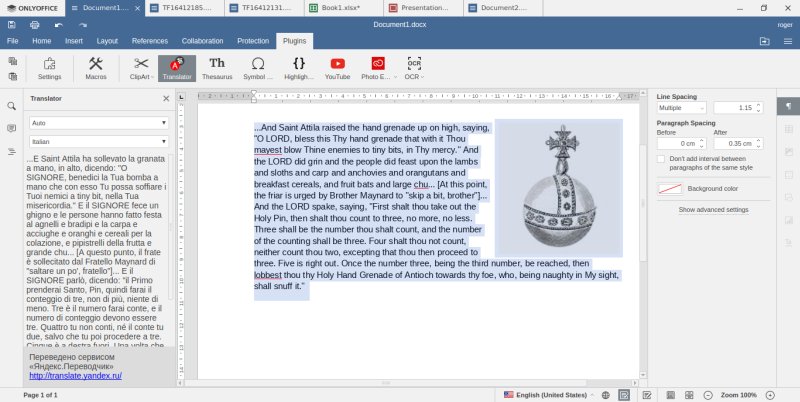Switch to the Insert tab
The height and width of the screenshot is (402, 800).
pos(74,41)
